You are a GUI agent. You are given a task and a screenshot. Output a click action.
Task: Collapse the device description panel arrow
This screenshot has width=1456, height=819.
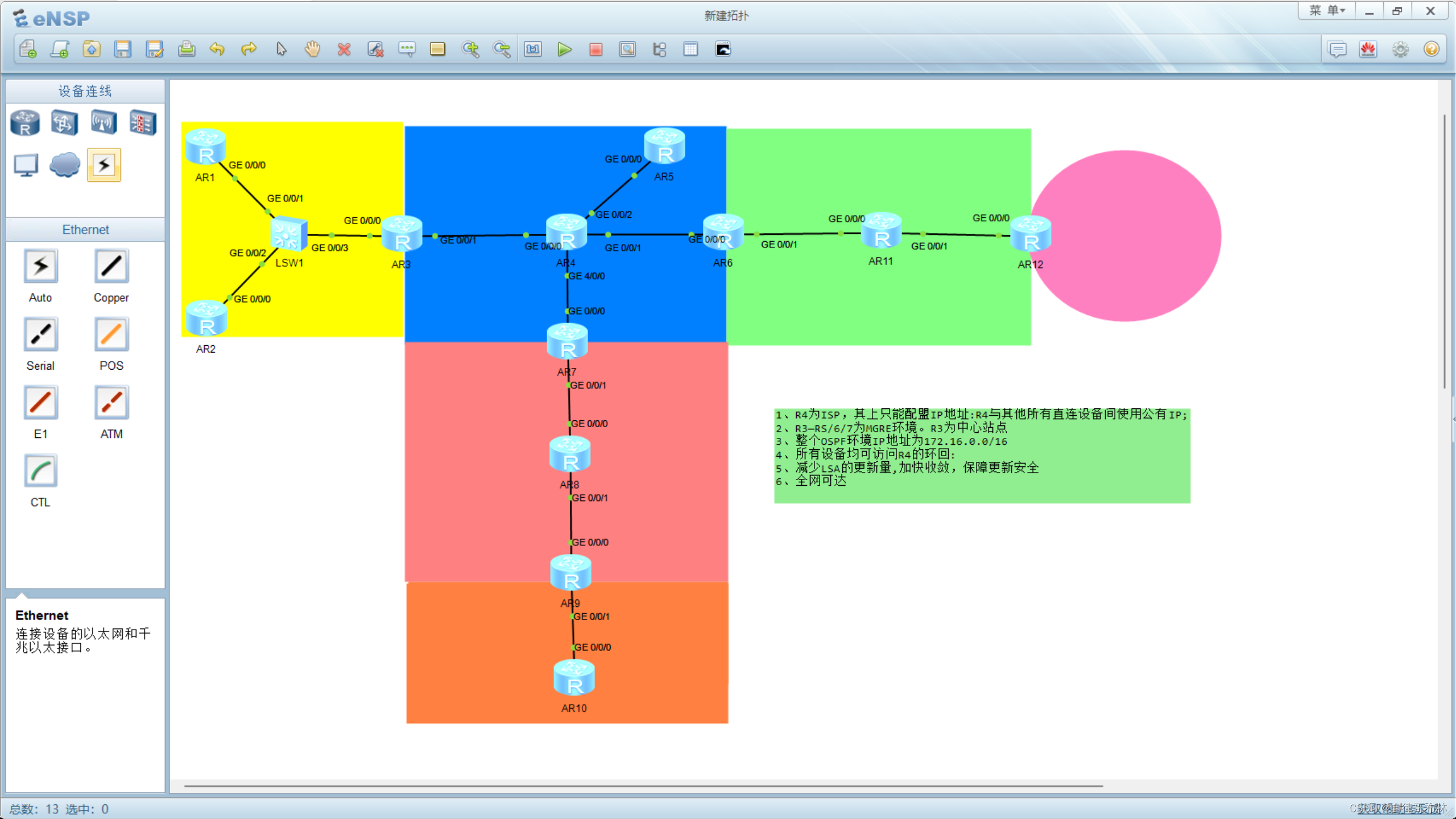22,595
